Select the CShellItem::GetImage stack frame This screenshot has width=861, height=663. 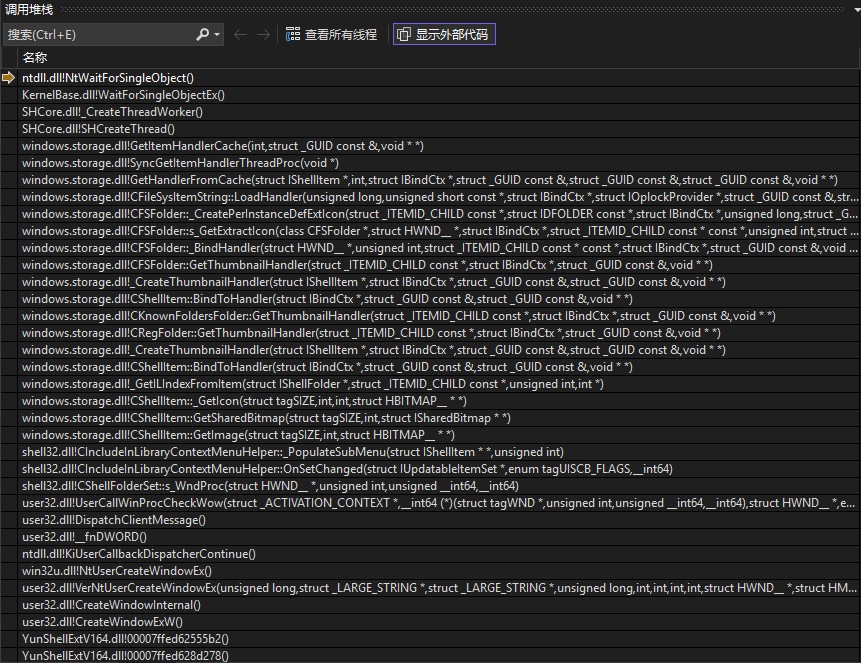point(238,435)
